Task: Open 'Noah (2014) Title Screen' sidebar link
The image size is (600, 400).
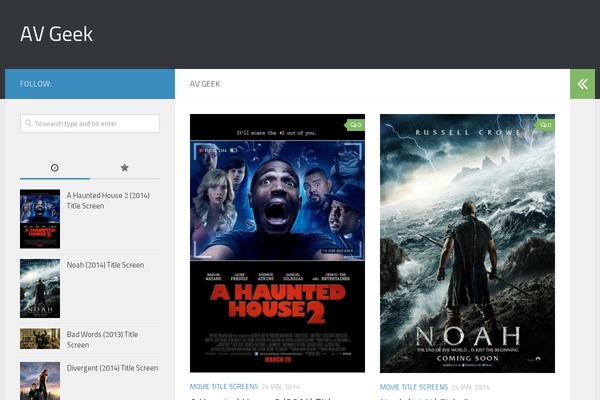Action: point(106,265)
